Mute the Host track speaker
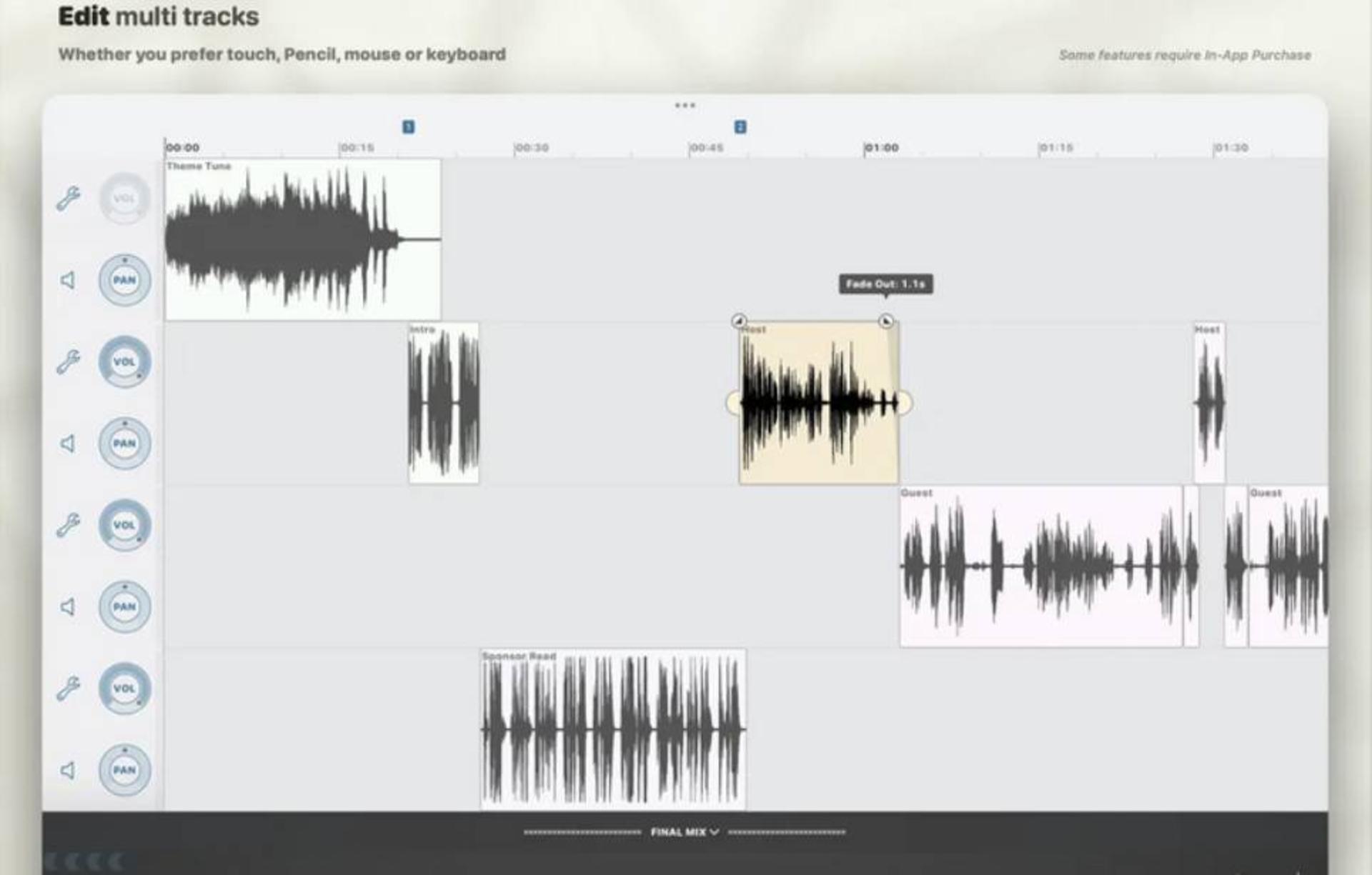The width and height of the screenshot is (1372, 875). click(x=68, y=444)
